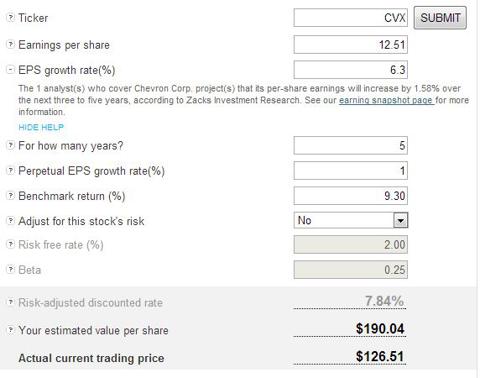Image resolution: width=480 pixels, height=378 pixels.
Task: Focus the Ticker input field
Action: pos(351,18)
